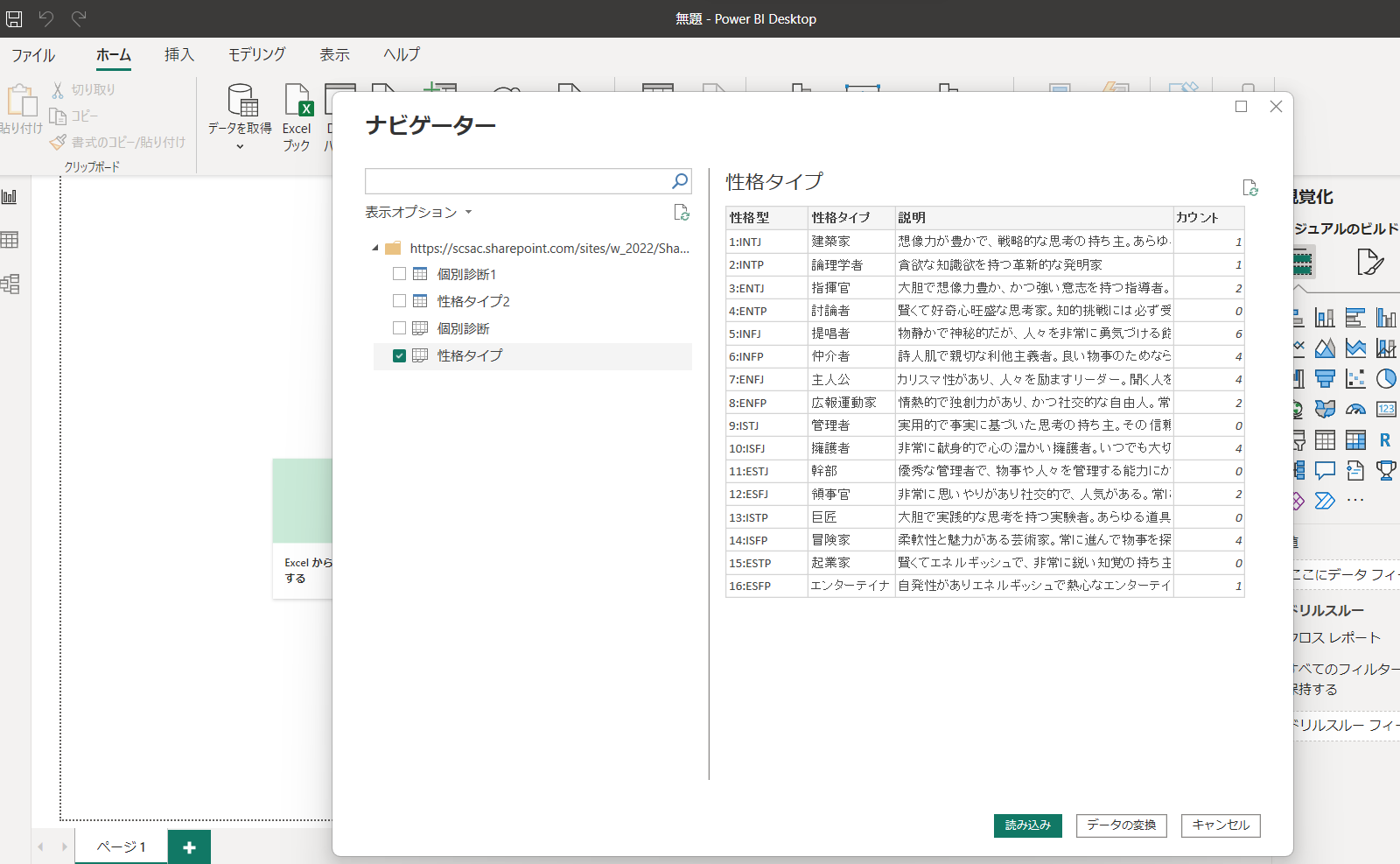Image resolution: width=1400 pixels, height=864 pixels.
Task: Click the redo arrow icon
Action: tap(79, 18)
